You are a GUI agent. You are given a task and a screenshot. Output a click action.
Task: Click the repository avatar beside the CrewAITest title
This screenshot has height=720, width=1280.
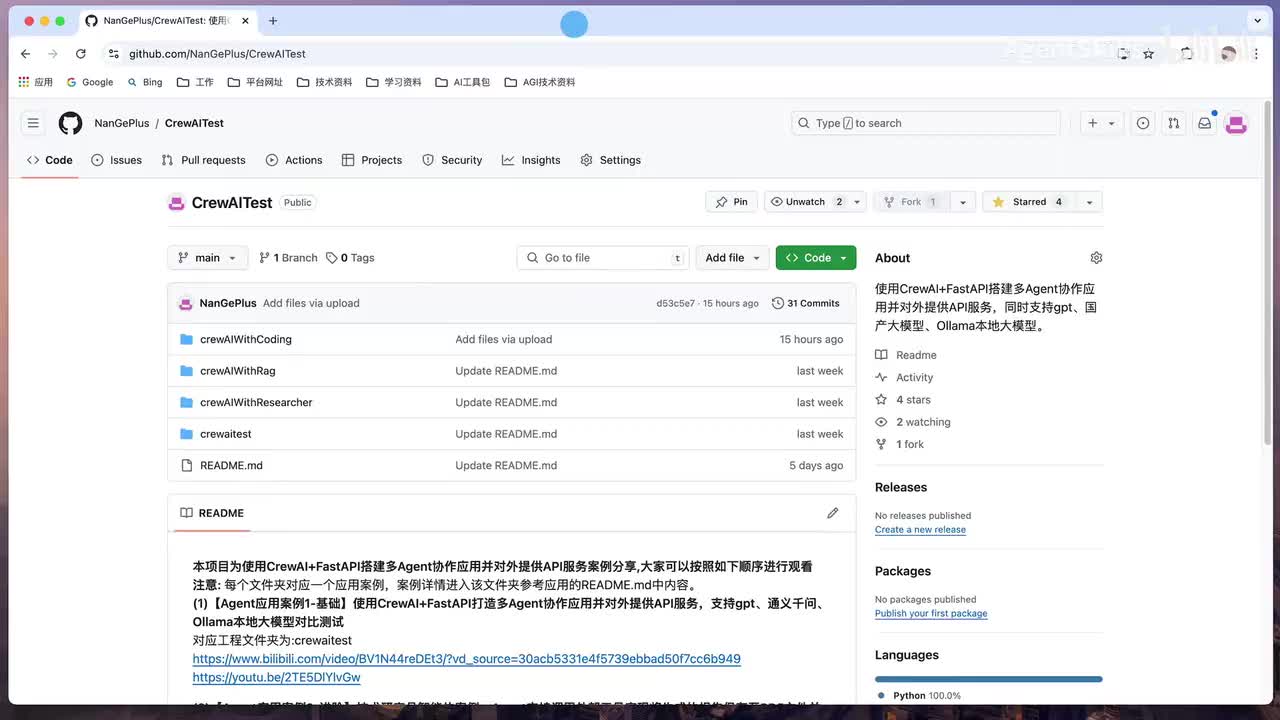pos(177,203)
